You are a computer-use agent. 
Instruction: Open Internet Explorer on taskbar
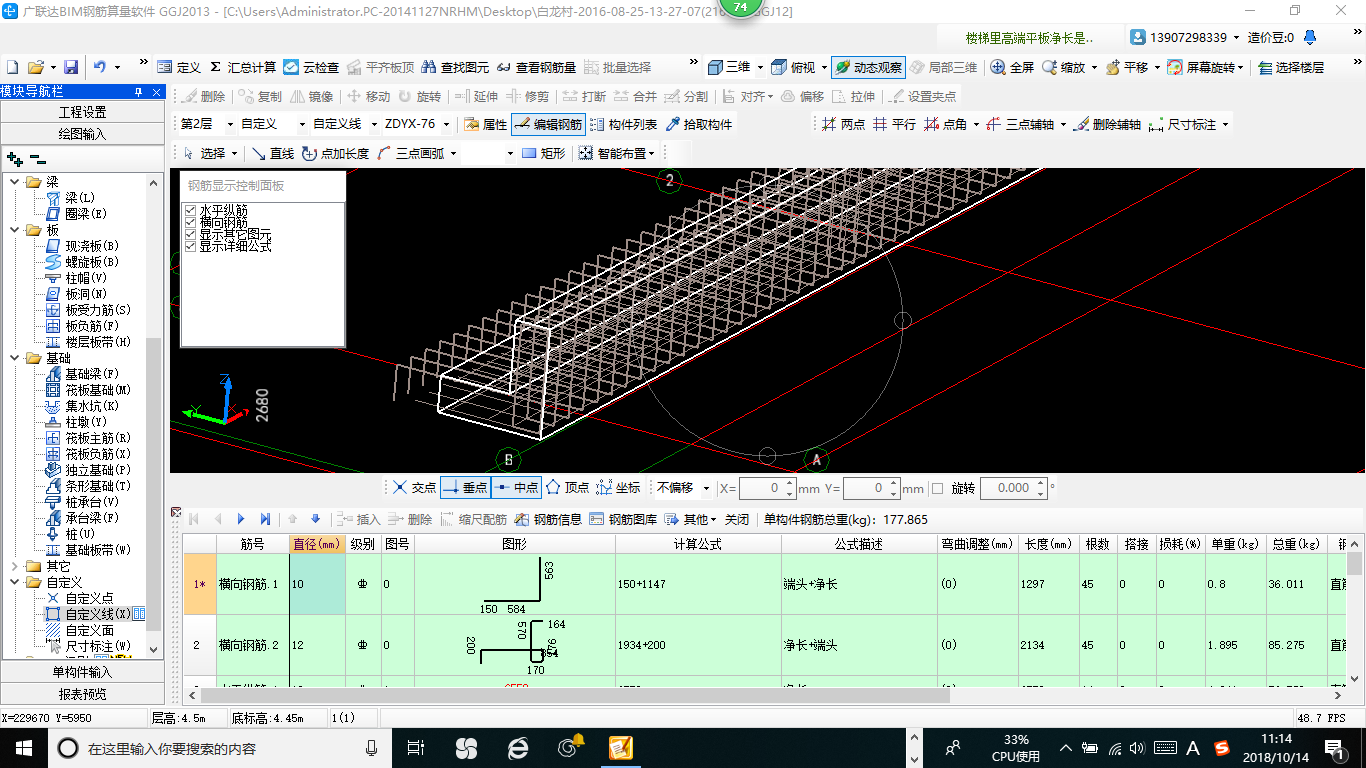(517, 747)
